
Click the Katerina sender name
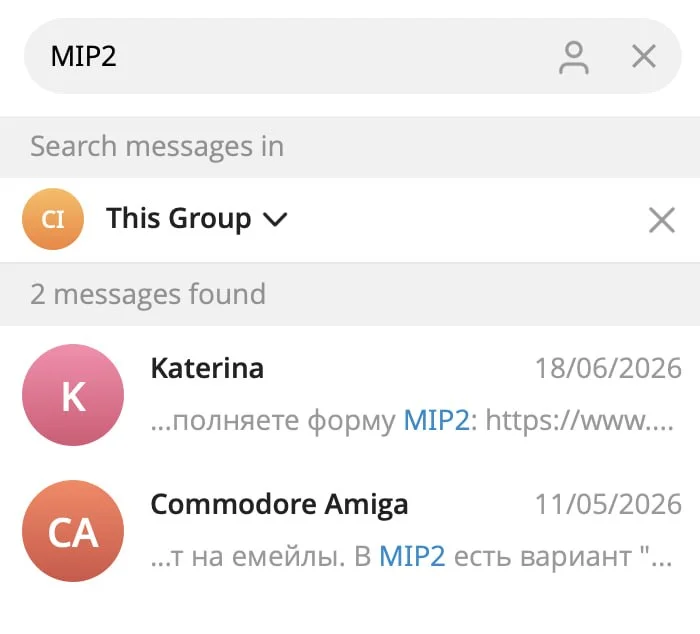(x=207, y=368)
